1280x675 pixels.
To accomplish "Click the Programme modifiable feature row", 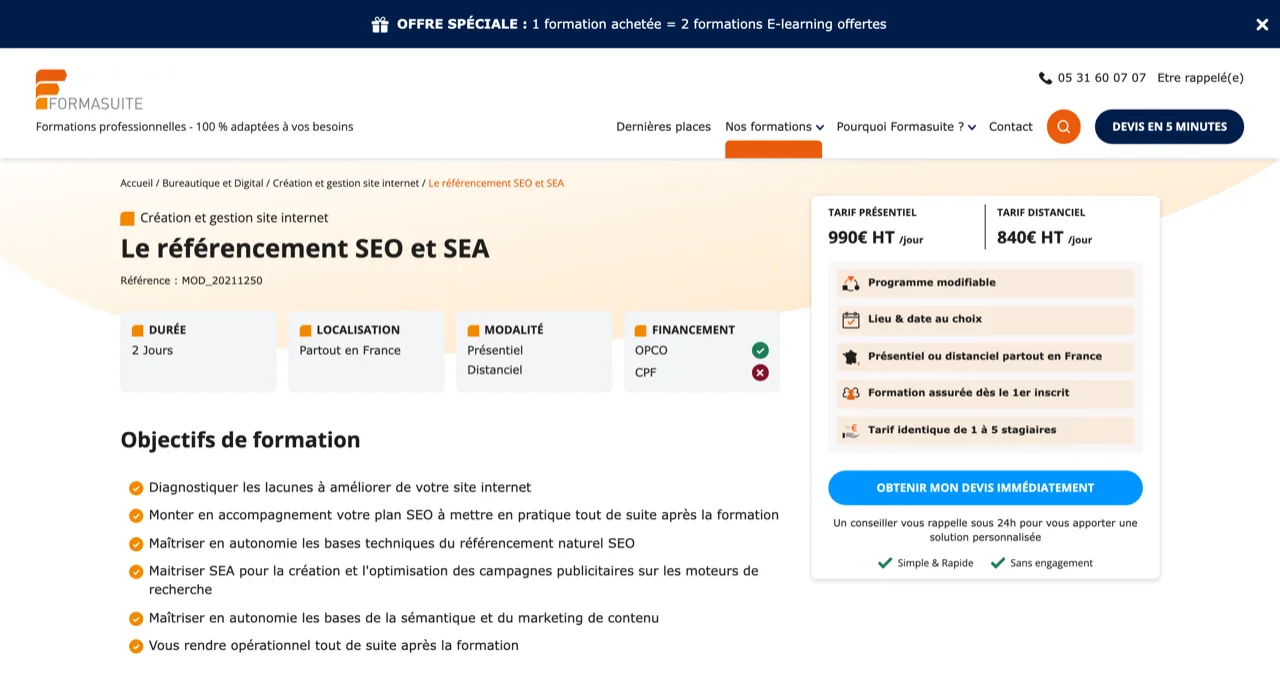I will (985, 283).
